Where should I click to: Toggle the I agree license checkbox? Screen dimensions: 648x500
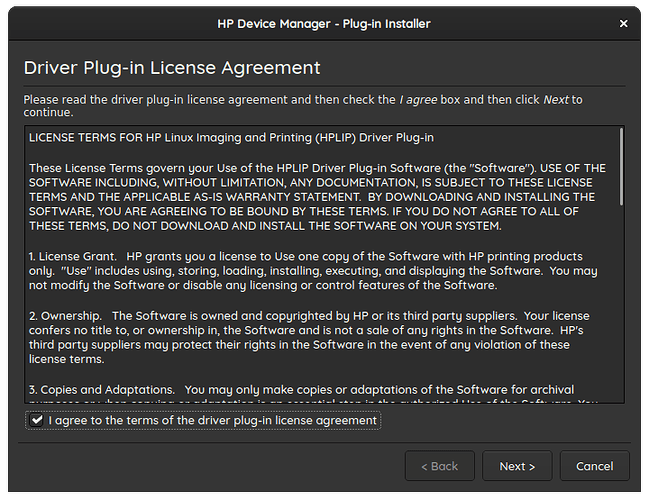click(x=37, y=421)
